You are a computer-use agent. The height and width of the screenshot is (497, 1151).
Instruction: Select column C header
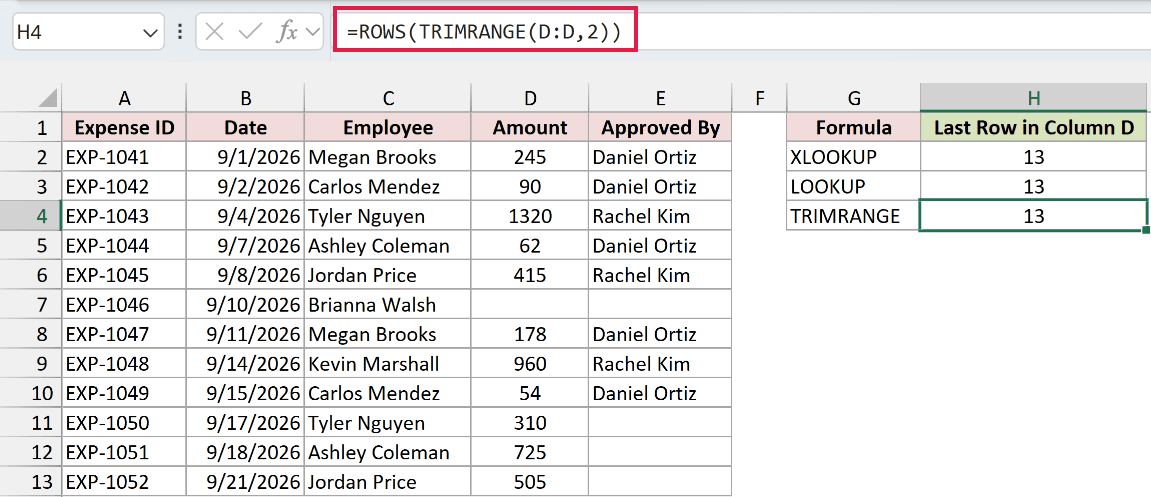[x=388, y=98]
